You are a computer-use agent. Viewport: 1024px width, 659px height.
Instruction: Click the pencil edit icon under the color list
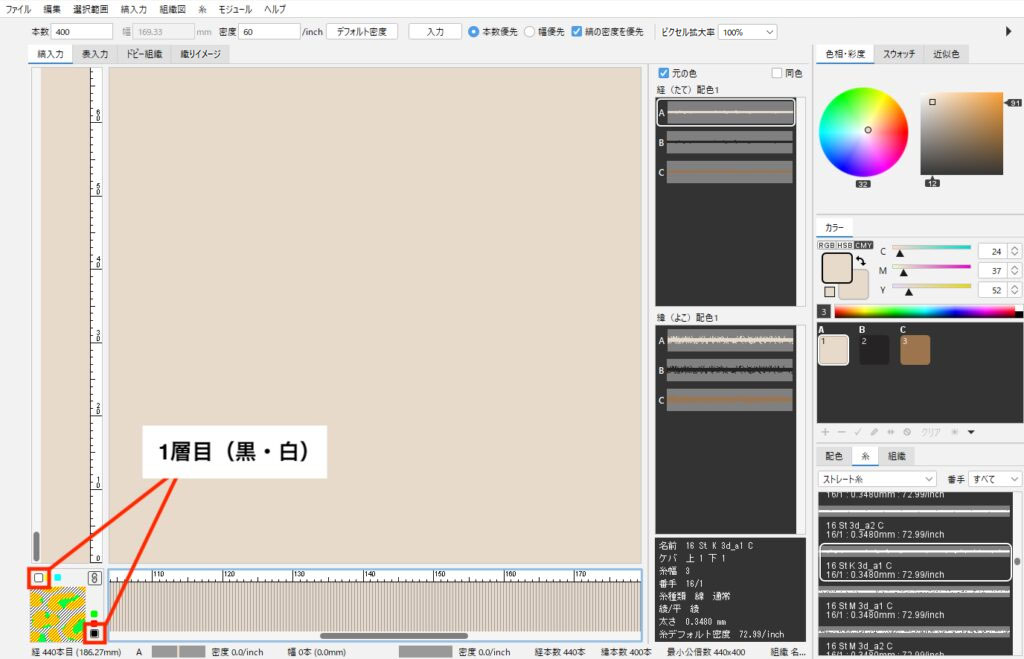[x=874, y=432]
